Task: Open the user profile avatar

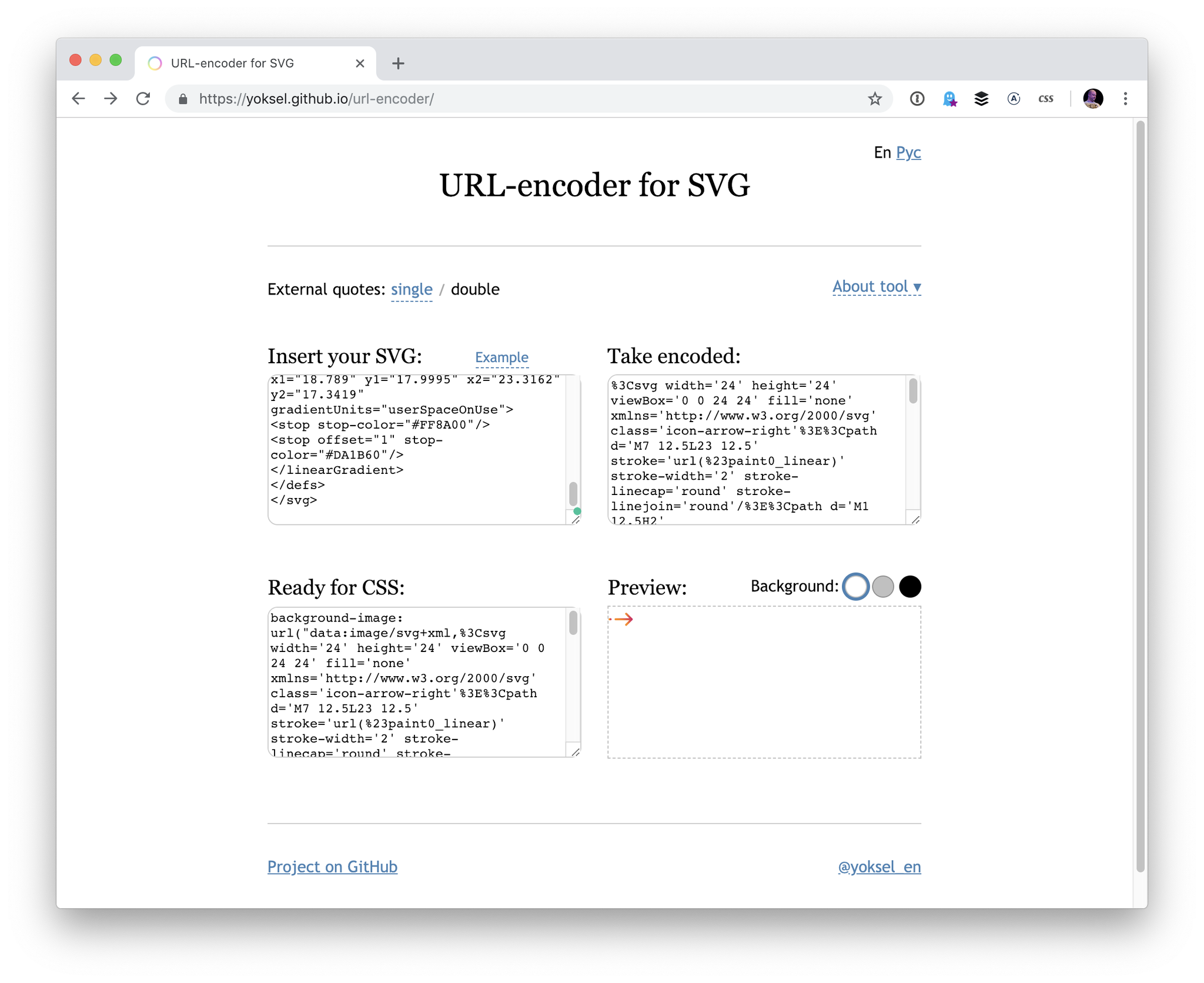Action: click(x=1093, y=98)
